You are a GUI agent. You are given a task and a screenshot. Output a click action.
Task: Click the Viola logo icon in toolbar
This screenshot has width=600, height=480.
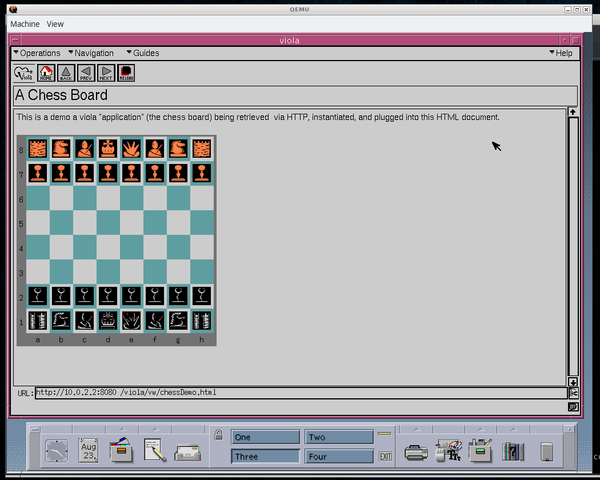click(x=24, y=73)
